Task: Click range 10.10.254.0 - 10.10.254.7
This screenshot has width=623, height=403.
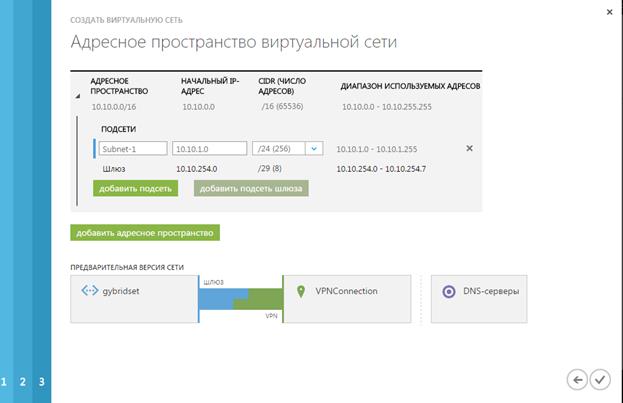Action: click(x=381, y=169)
